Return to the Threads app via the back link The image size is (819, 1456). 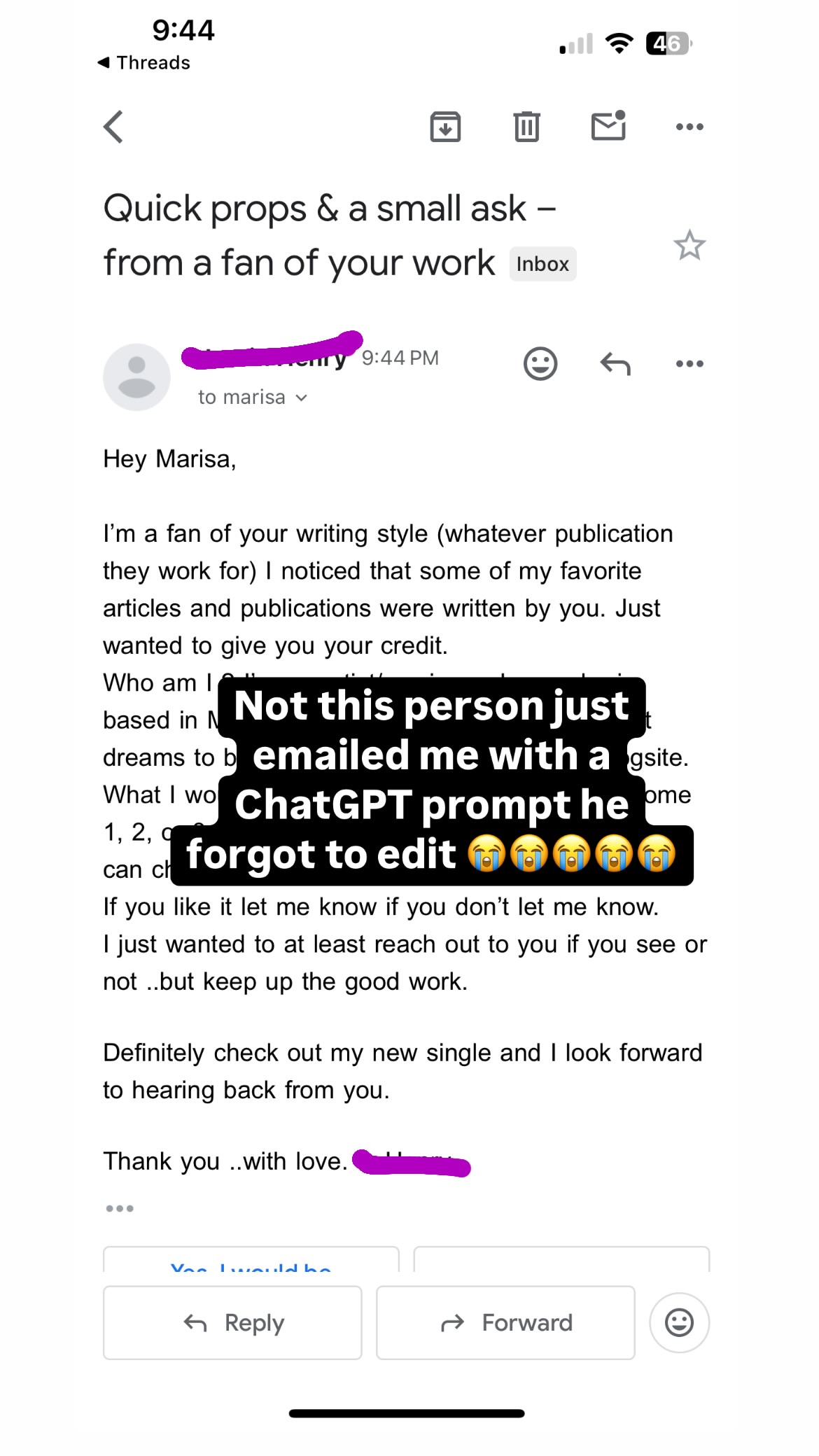[x=143, y=62]
